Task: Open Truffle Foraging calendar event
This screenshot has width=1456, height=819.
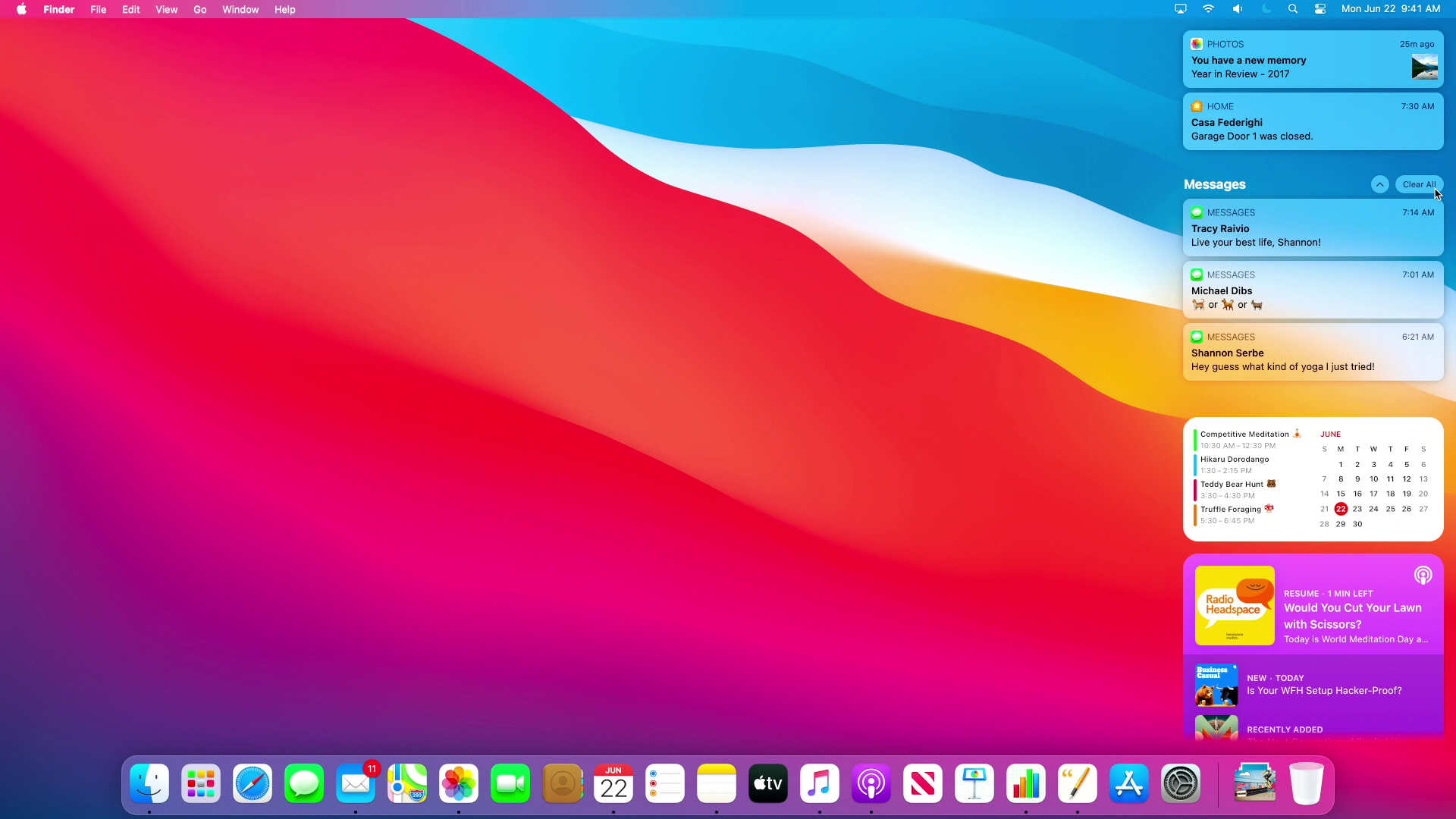Action: click(1247, 515)
